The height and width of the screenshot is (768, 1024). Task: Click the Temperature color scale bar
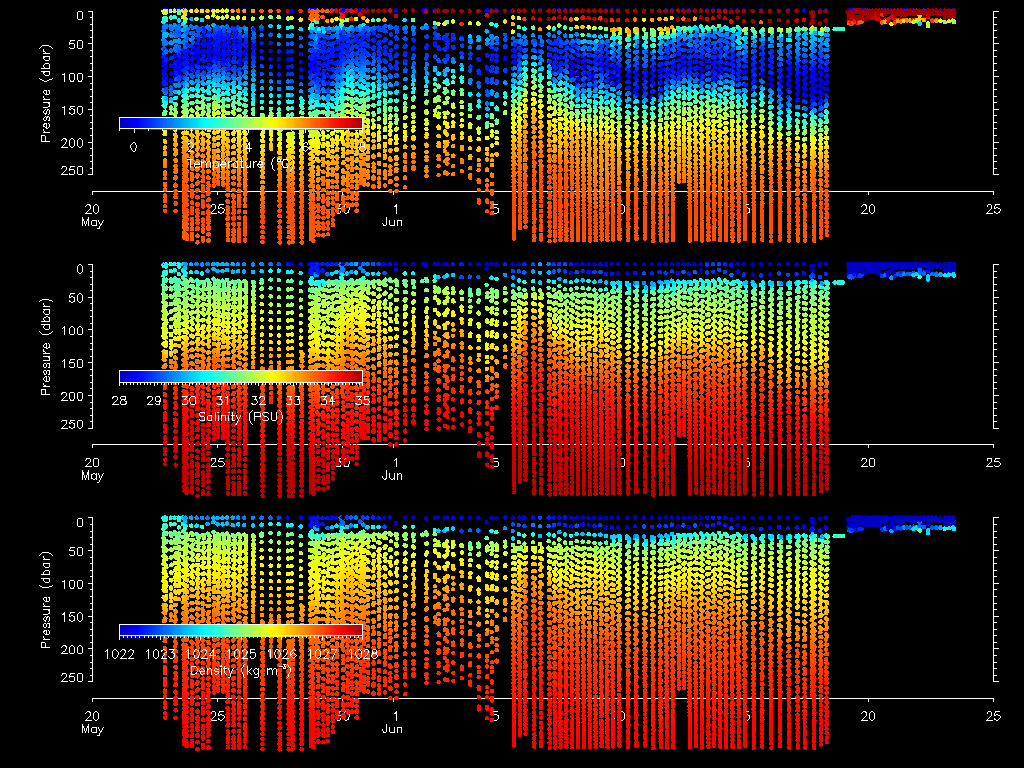(240, 122)
